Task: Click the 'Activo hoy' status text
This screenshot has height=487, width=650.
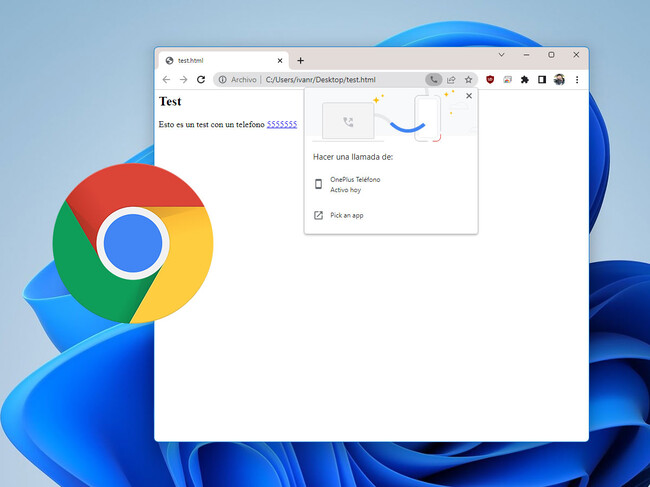Action: (345, 190)
